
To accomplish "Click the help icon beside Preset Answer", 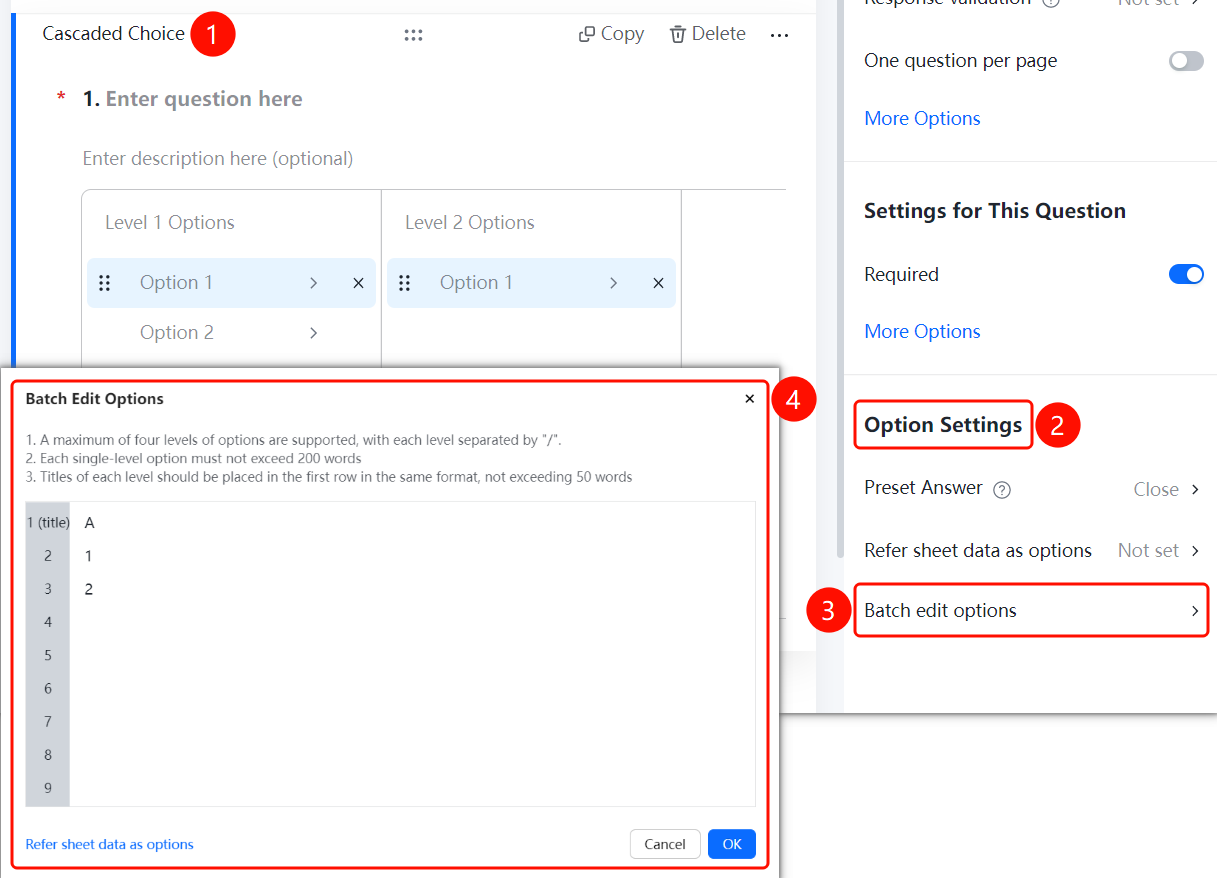I will tap(1002, 490).
